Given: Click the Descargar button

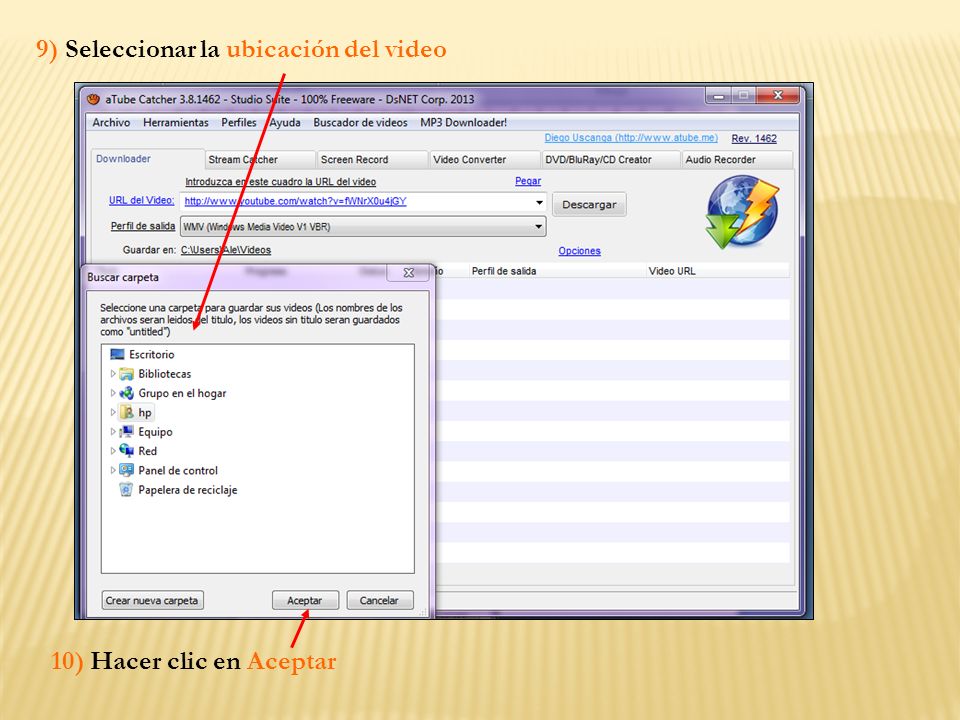Looking at the screenshot, I should (589, 204).
